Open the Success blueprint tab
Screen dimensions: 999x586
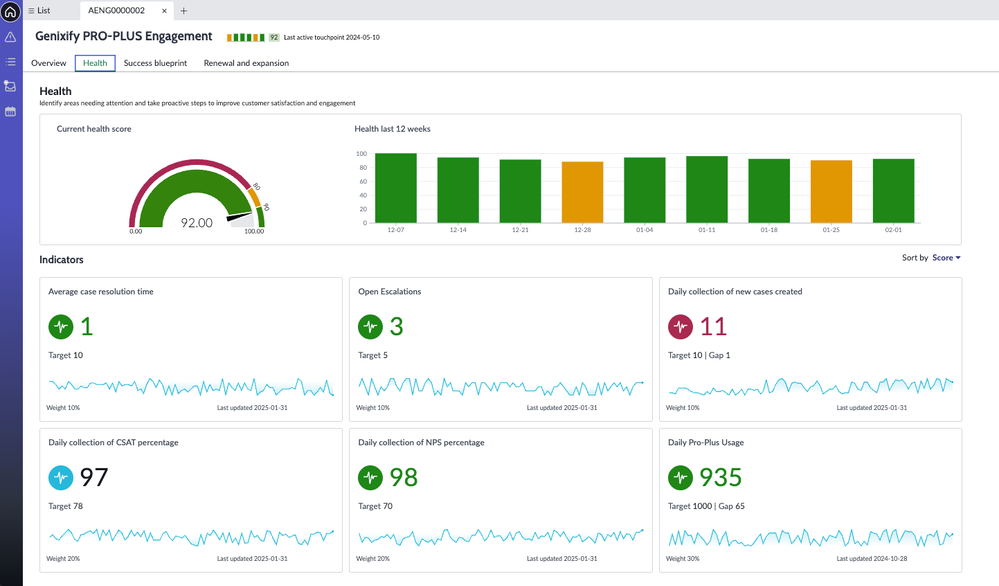pyautogui.click(x=155, y=62)
